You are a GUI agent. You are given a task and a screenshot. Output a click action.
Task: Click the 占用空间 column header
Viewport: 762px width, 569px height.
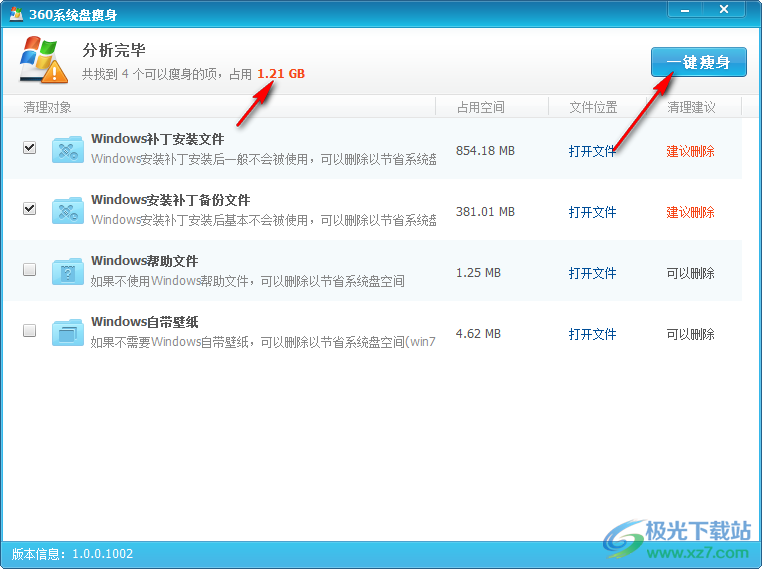tap(480, 107)
